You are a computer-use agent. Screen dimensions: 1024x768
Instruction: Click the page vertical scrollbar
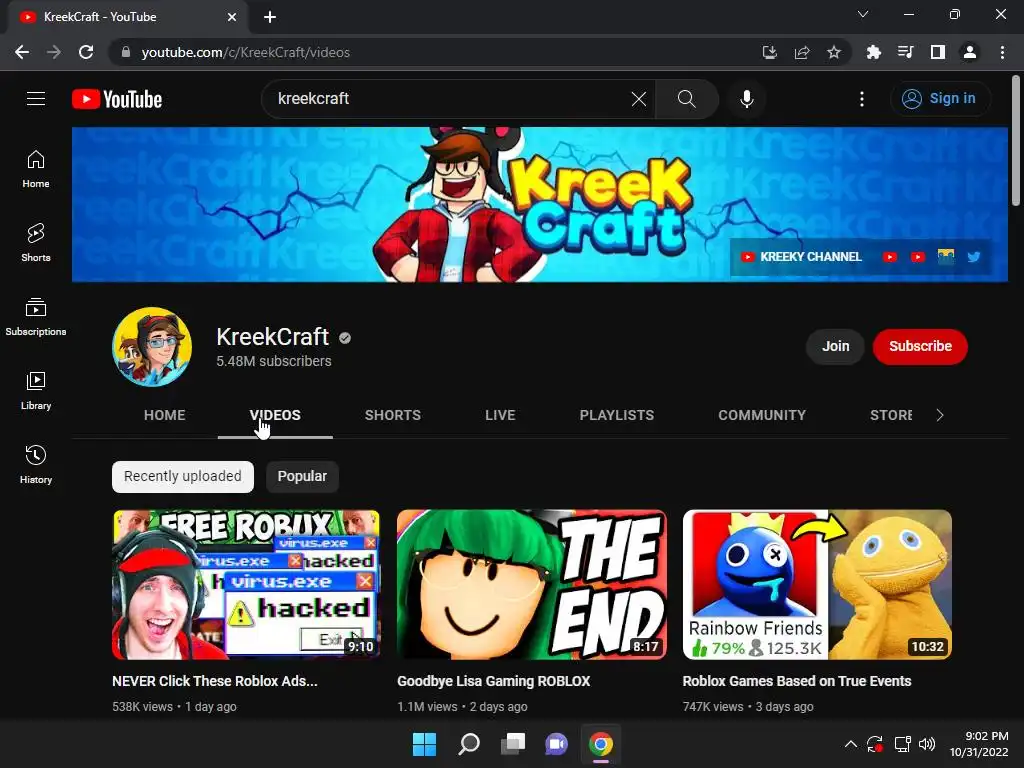click(1016, 140)
